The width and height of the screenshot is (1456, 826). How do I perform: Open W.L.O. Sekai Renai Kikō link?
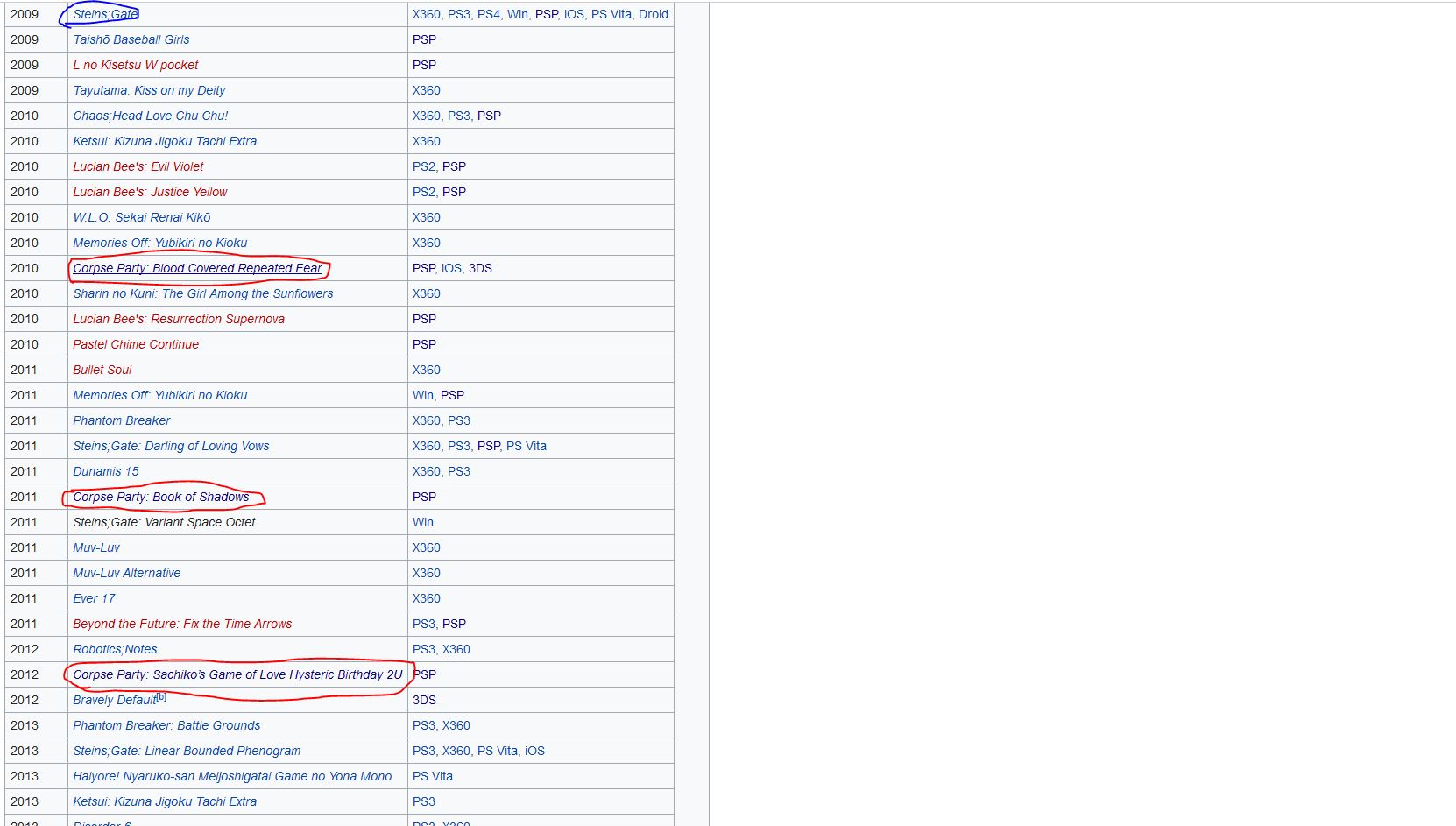(142, 217)
